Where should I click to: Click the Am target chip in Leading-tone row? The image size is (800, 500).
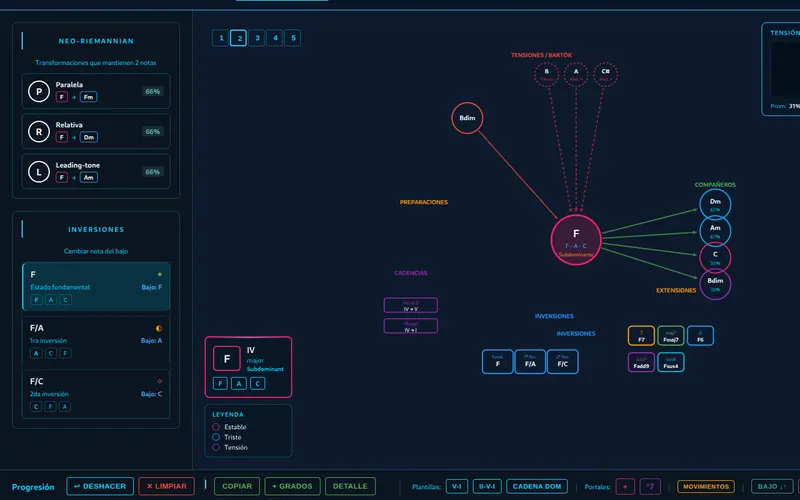click(88, 178)
